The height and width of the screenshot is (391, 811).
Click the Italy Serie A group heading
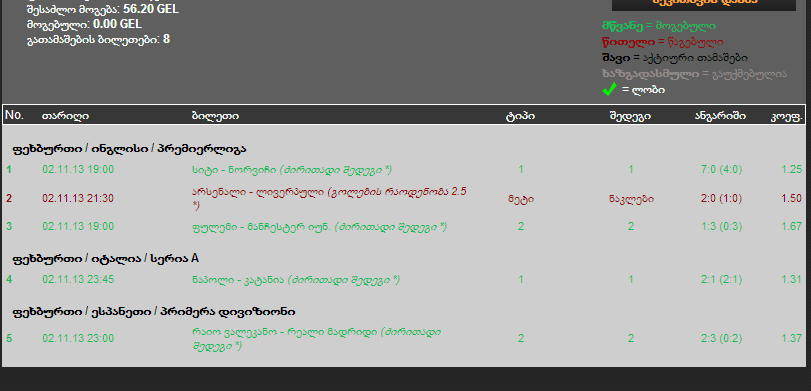[106, 259]
